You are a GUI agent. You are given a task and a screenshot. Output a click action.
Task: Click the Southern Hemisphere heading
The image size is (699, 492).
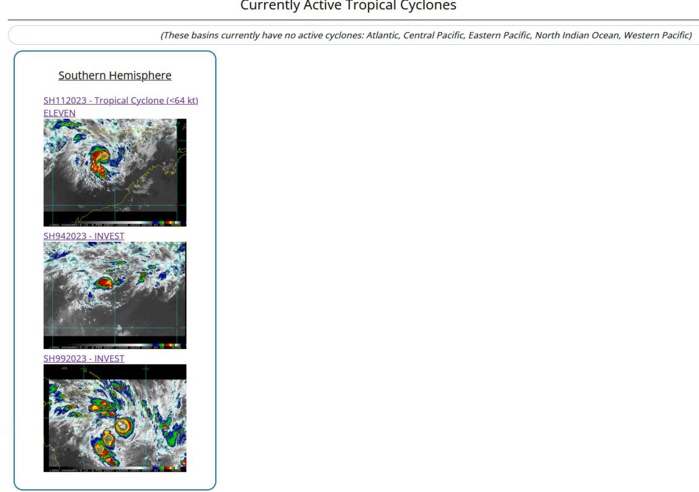[x=114, y=75]
